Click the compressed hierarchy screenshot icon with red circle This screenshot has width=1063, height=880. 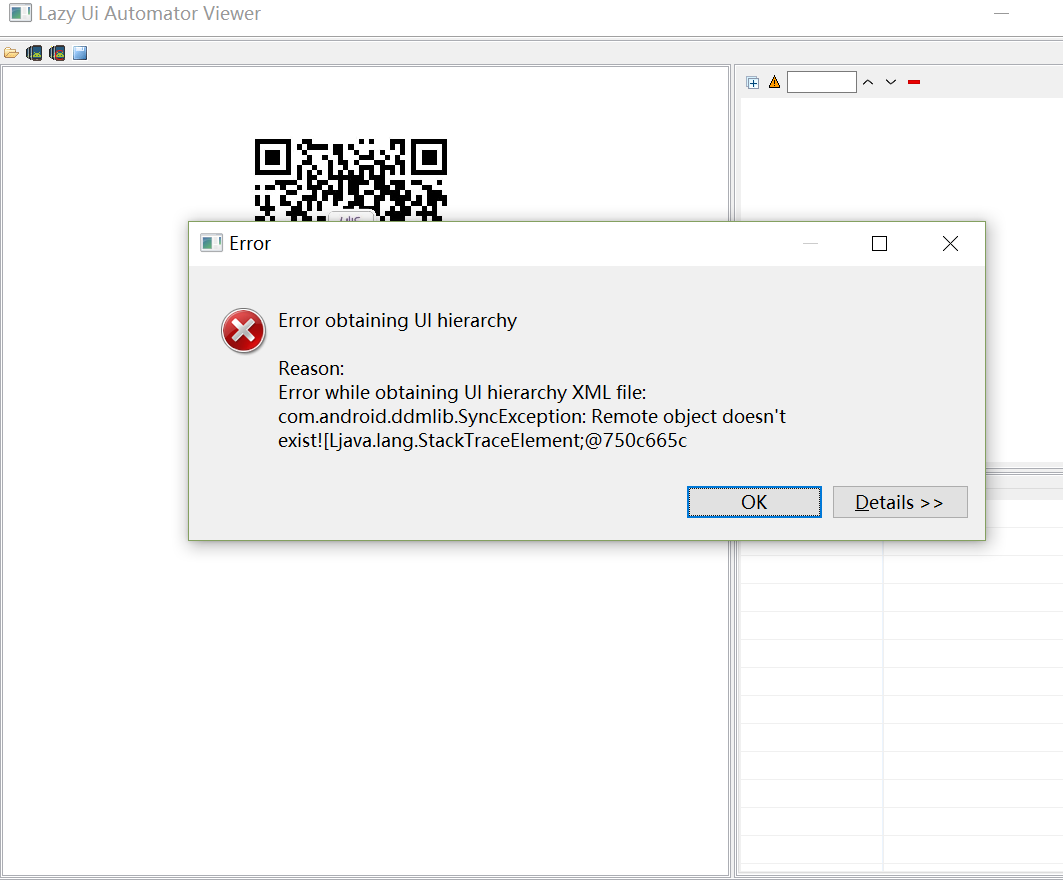(x=57, y=53)
